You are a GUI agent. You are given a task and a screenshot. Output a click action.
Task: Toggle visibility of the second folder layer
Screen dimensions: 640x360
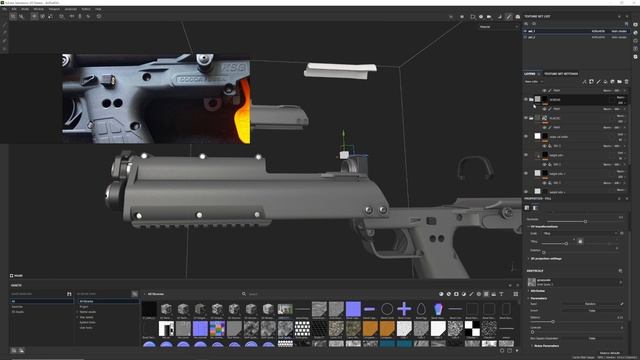click(526, 118)
